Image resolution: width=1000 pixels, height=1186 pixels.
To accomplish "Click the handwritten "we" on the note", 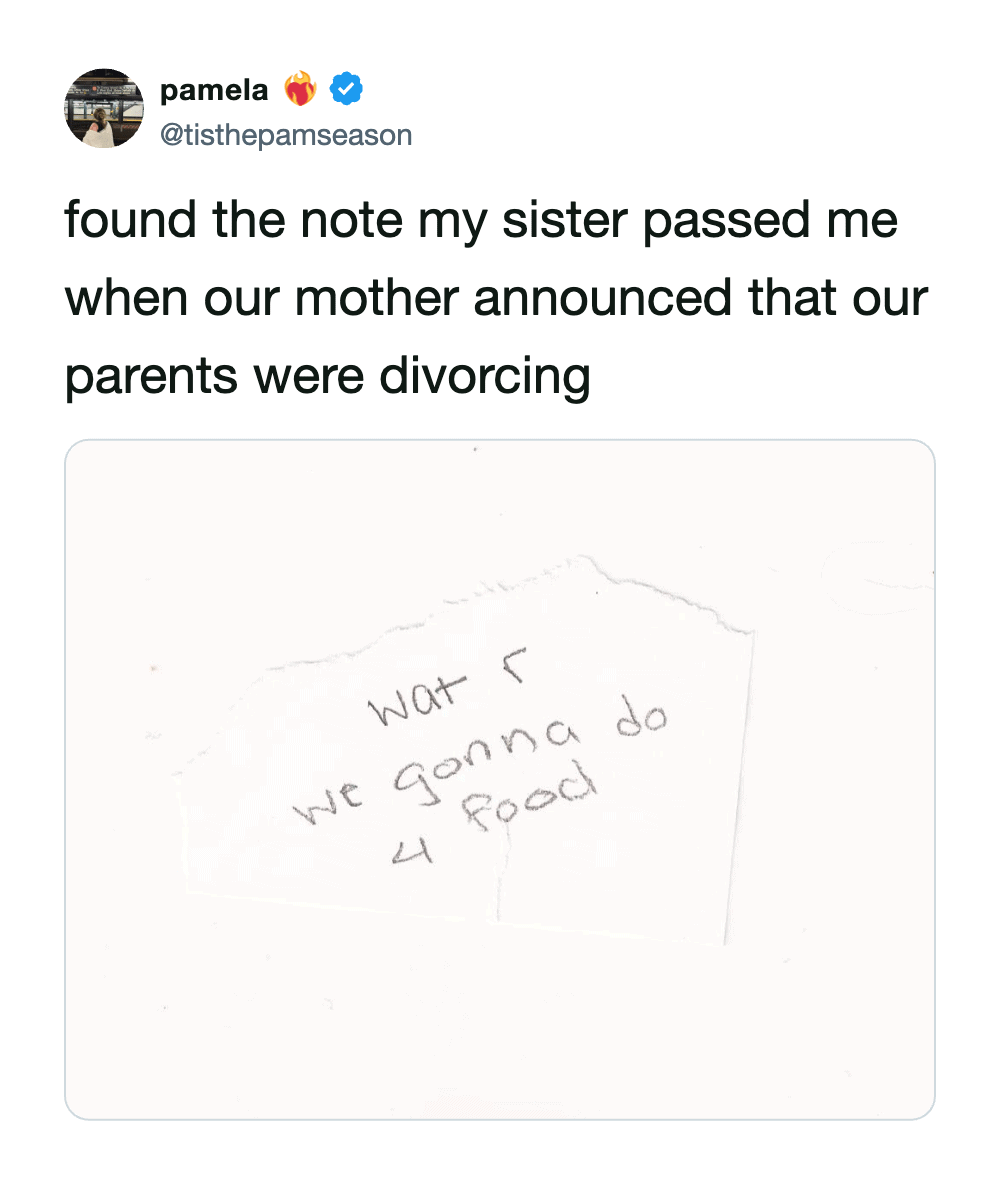I will click(x=329, y=808).
